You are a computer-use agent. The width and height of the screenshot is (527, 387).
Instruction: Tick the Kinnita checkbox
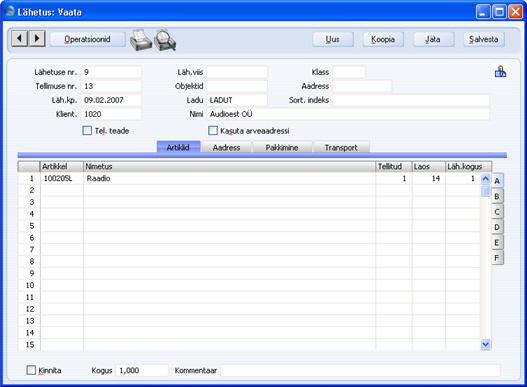pyautogui.click(x=31, y=370)
